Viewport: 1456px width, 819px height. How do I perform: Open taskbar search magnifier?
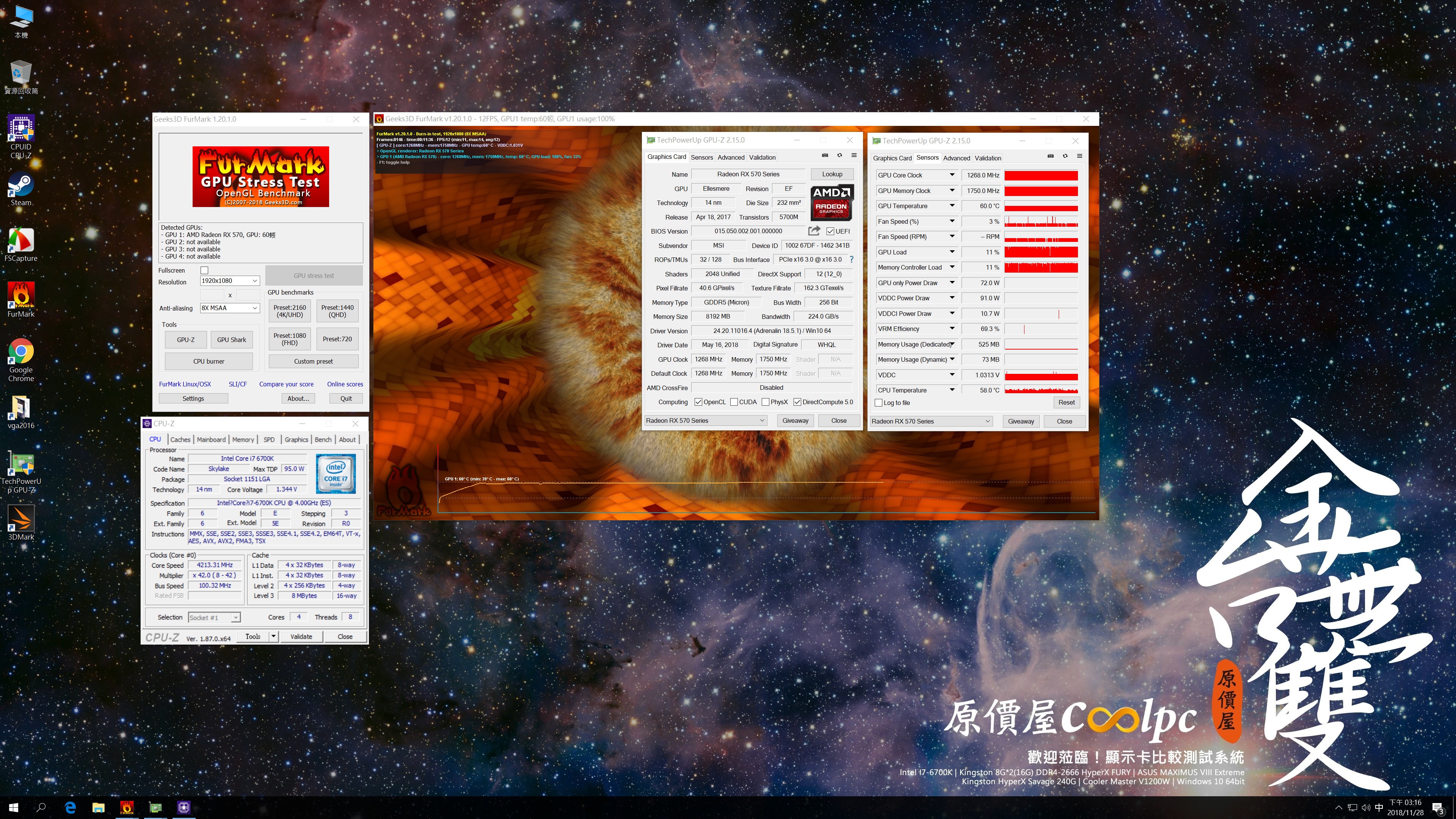point(41,807)
